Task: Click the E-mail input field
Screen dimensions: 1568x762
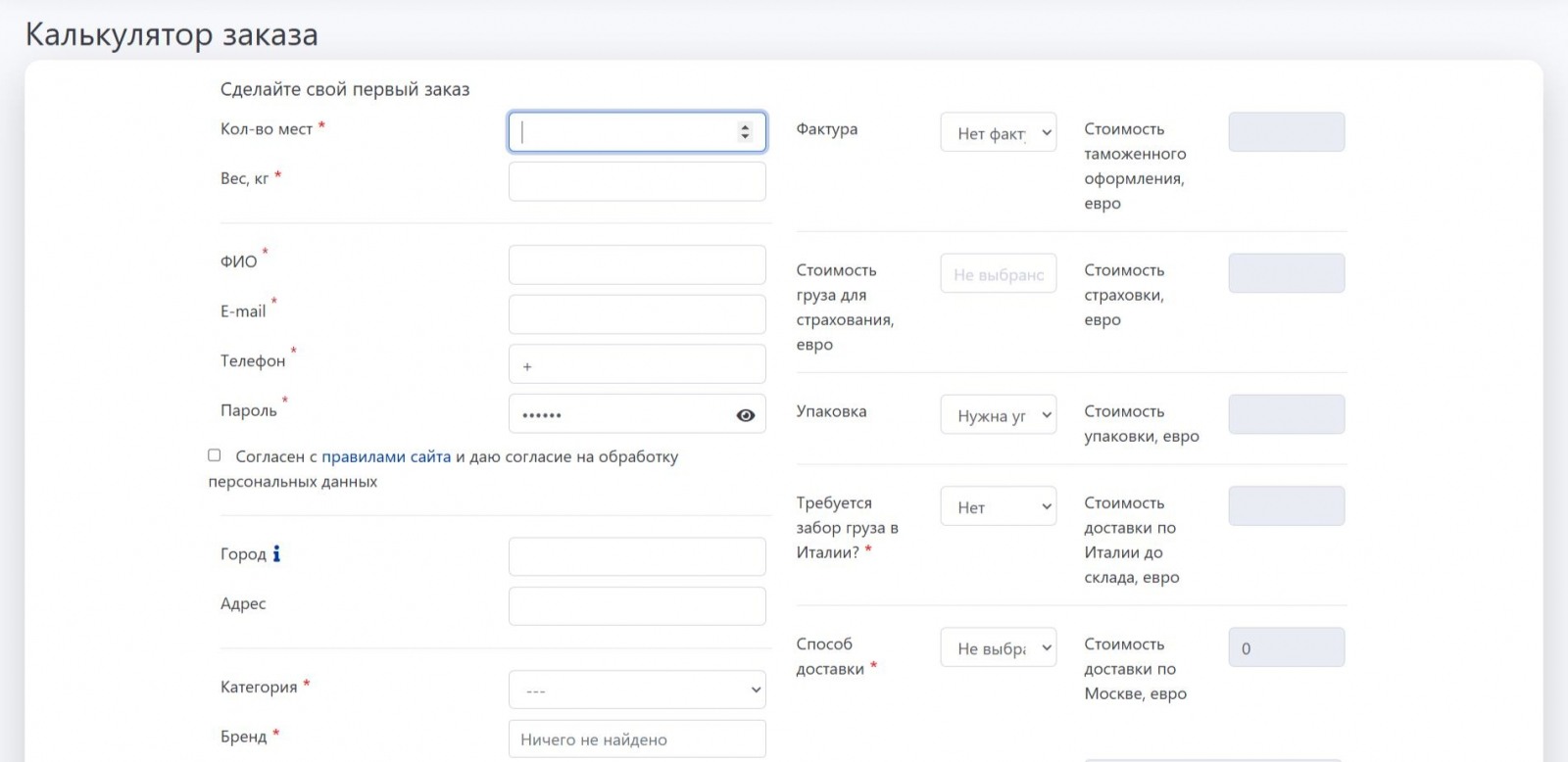Action: pyautogui.click(x=637, y=314)
